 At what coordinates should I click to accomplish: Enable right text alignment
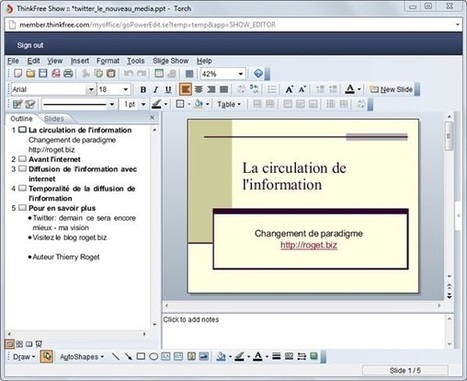[x=211, y=89]
